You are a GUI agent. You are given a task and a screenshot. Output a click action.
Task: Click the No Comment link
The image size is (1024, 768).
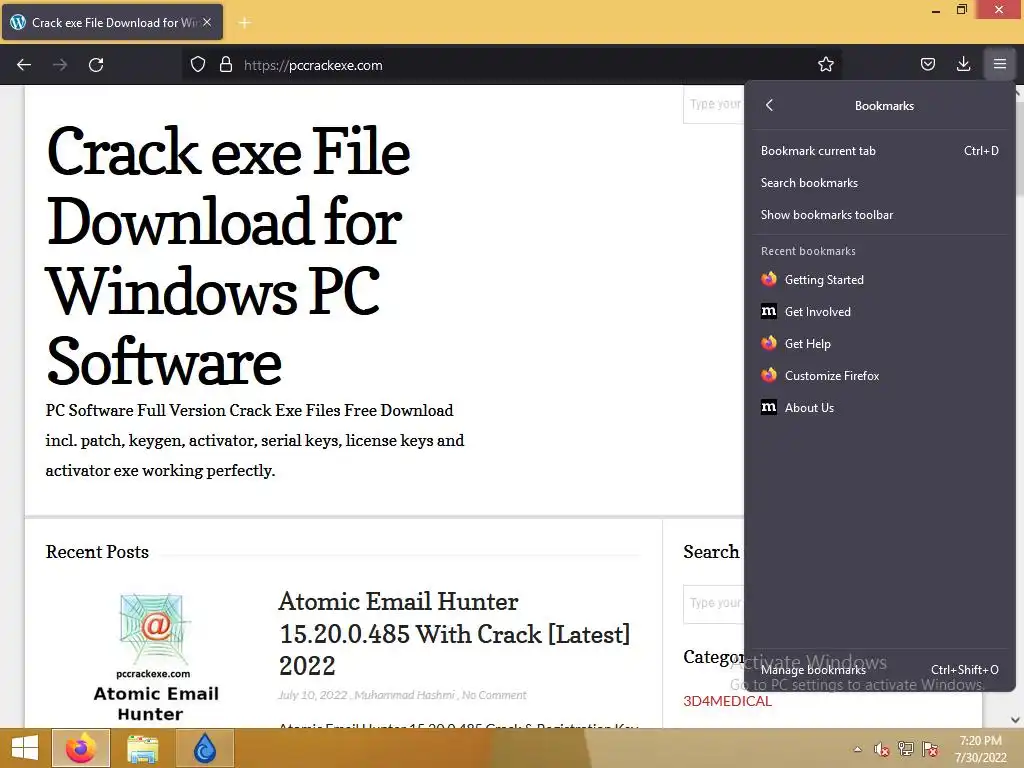(x=494, y=695)
